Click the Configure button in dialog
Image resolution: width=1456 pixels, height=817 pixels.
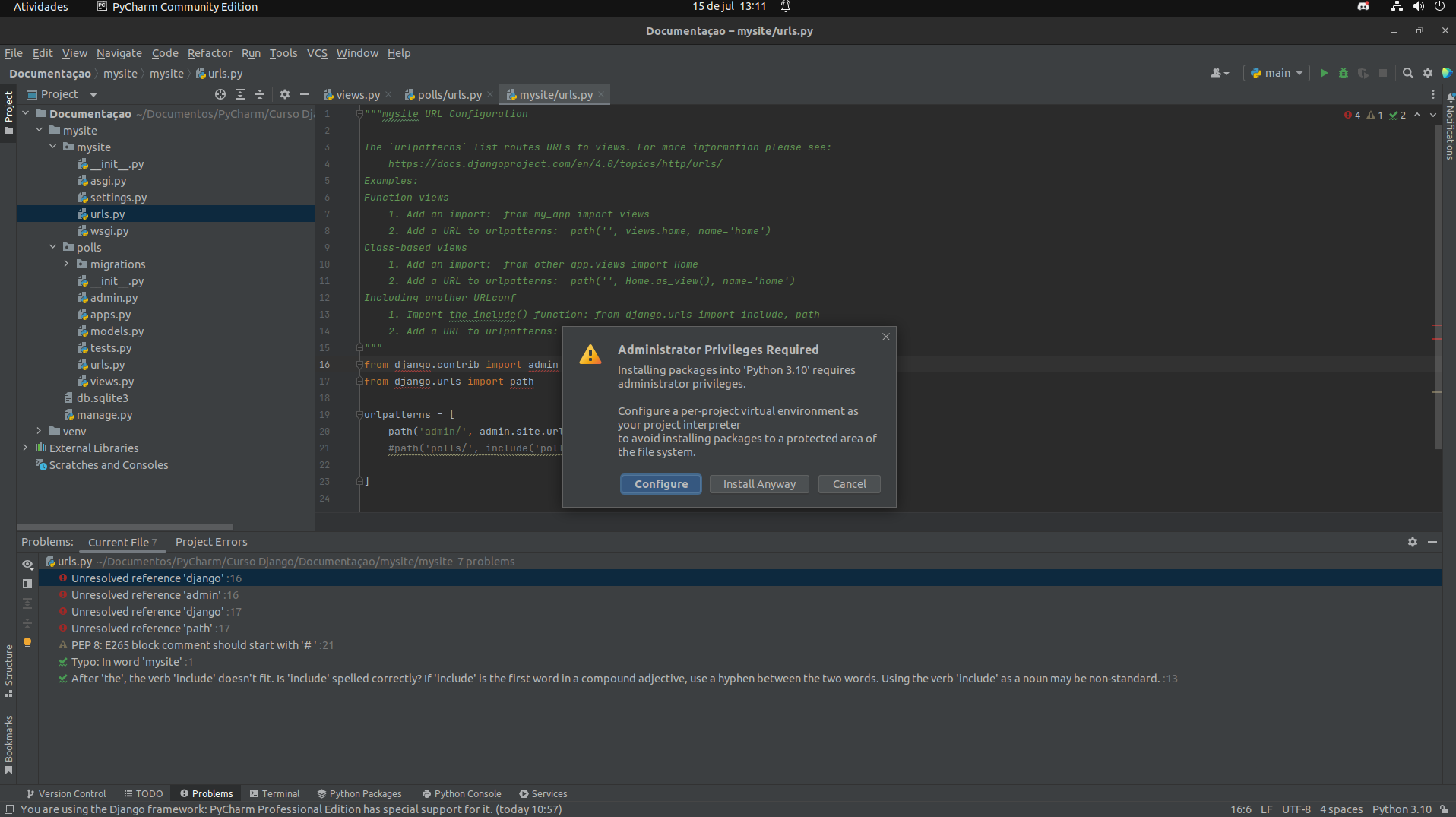pos(660,484)
